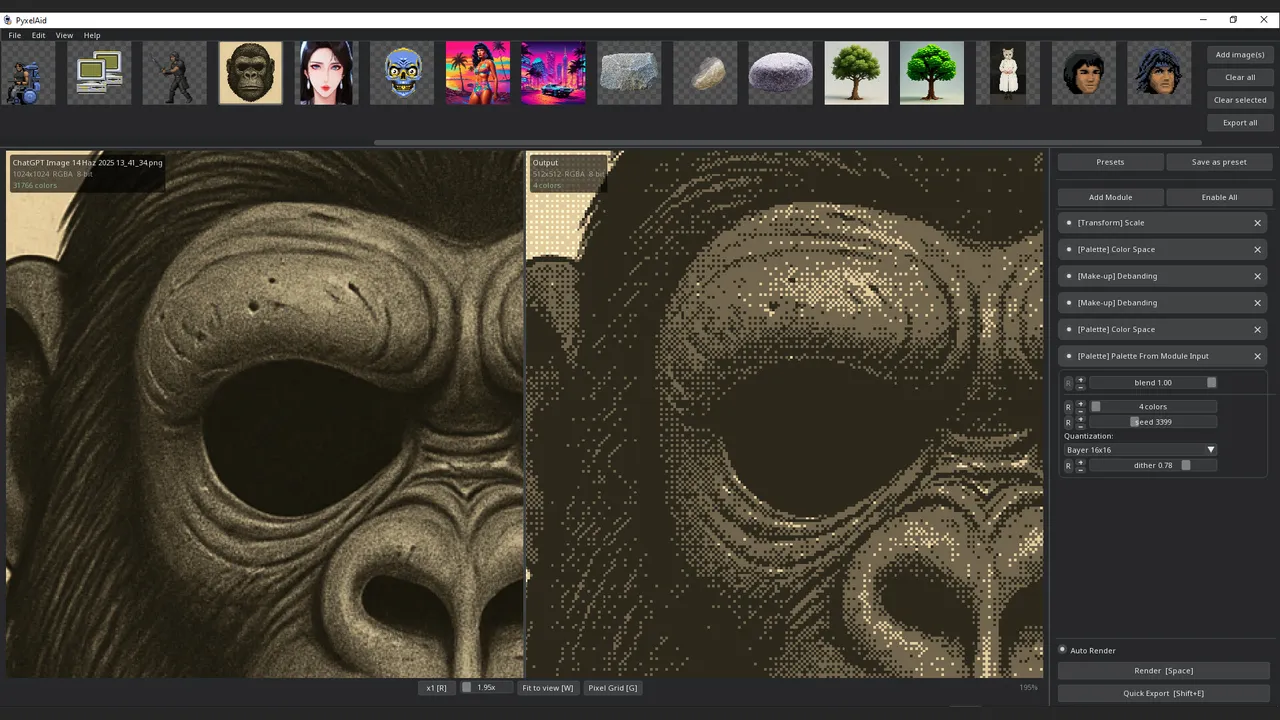Open the Quantization Bayer 16x16 dropdown
The image size is (1280, 720).
click(1140, 450)
